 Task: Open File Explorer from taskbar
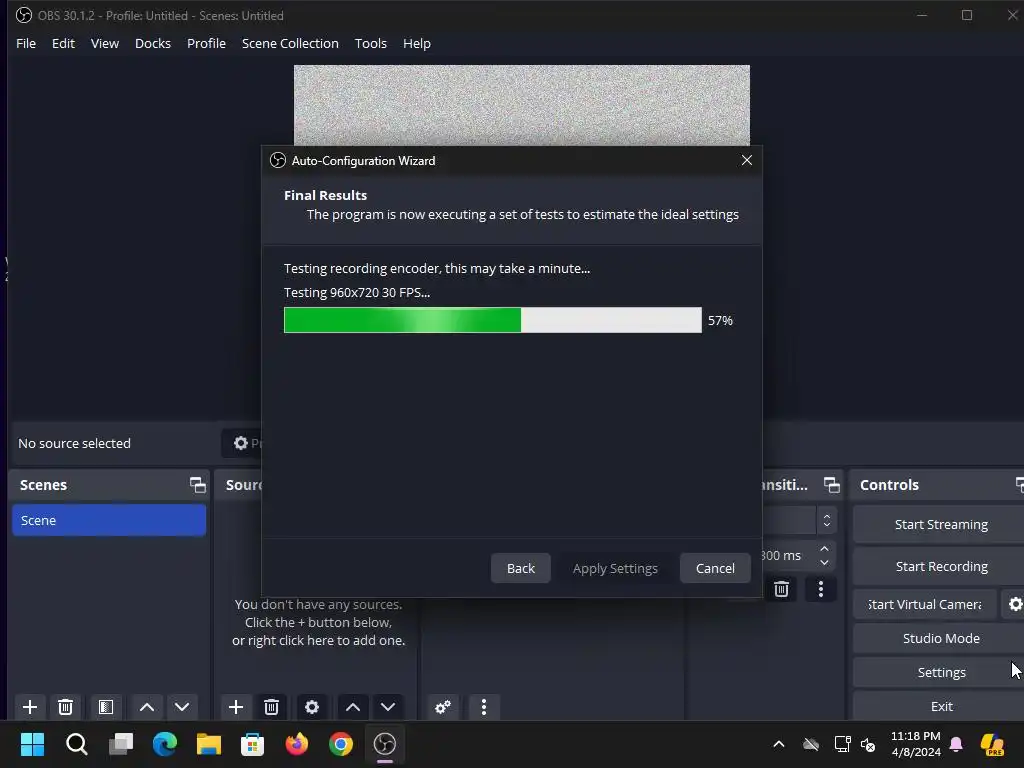click(x=209, y=744)
